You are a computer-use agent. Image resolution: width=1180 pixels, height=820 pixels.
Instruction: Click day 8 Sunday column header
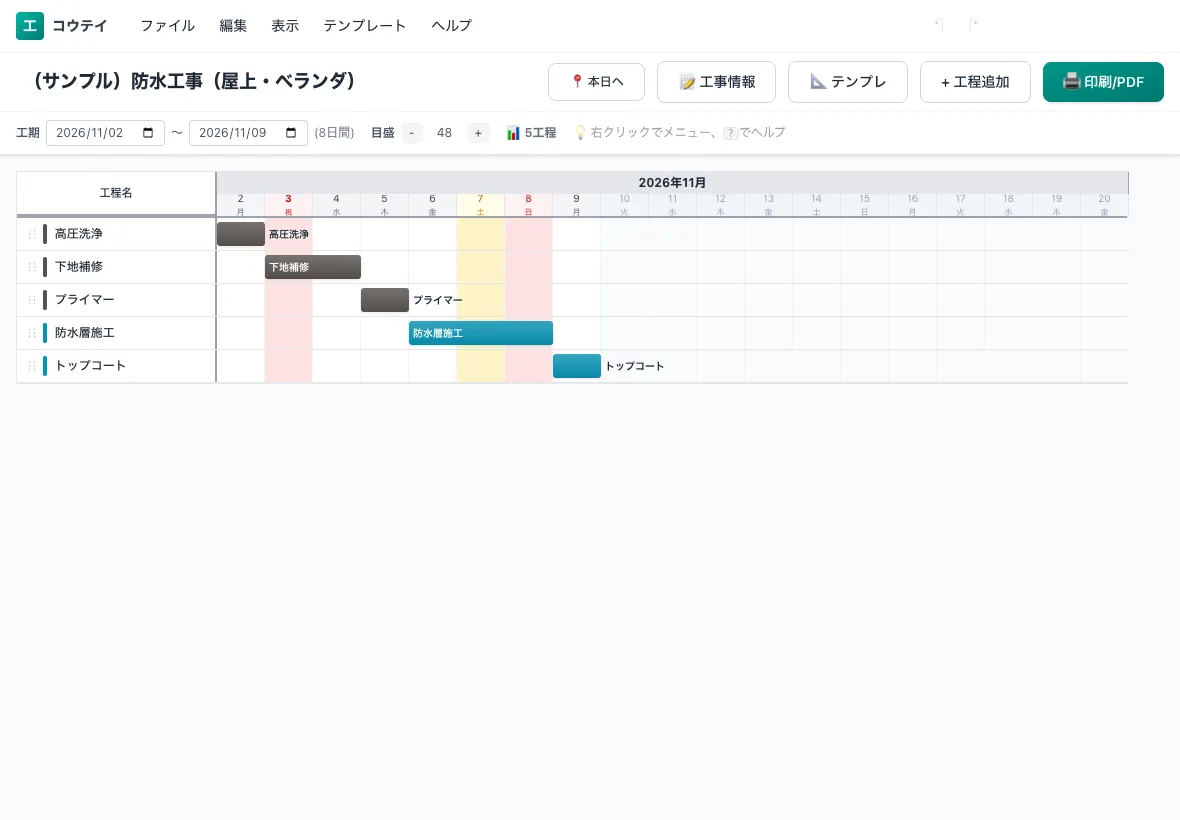528,205
